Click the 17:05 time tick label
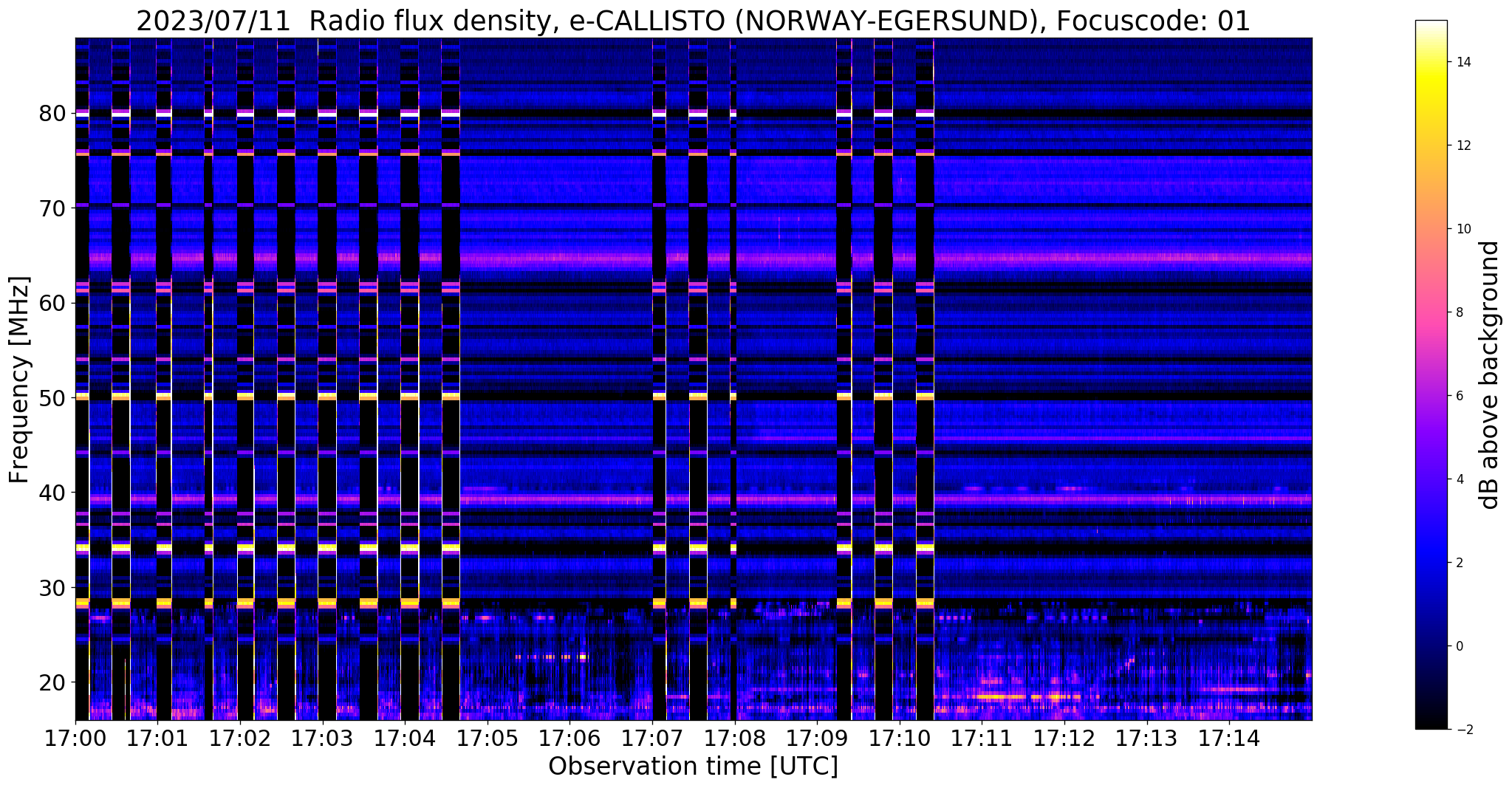The height and width of the screenshot is (788, 1512). (x=488, y=738)
